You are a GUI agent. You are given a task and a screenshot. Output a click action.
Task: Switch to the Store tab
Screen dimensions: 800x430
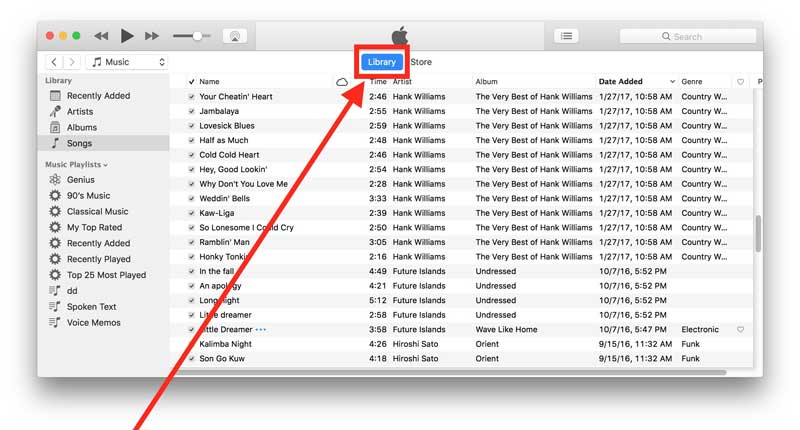pyautogui.click(x=421, y=62)
